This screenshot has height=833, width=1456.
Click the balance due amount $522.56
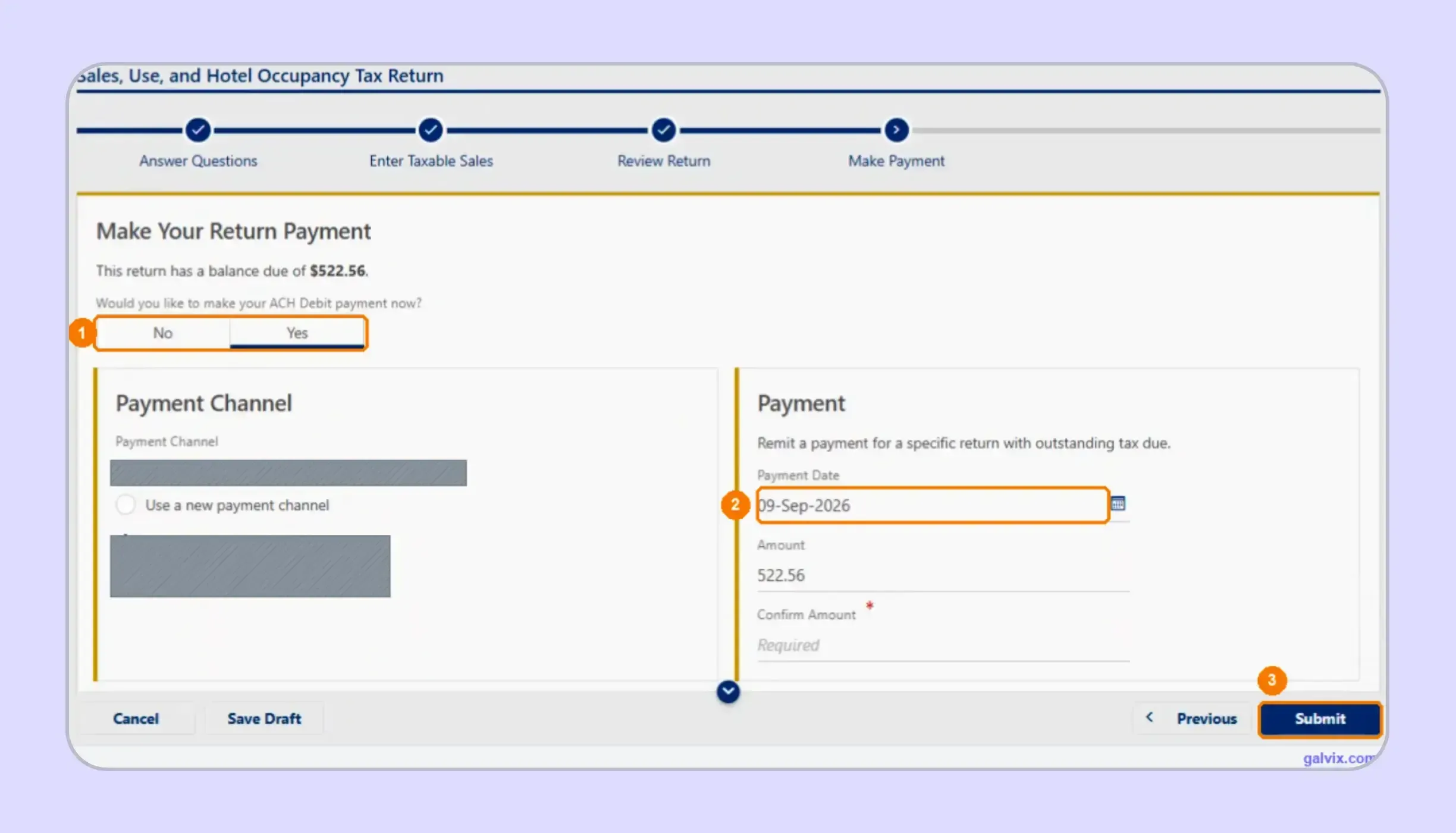point(338,271)
